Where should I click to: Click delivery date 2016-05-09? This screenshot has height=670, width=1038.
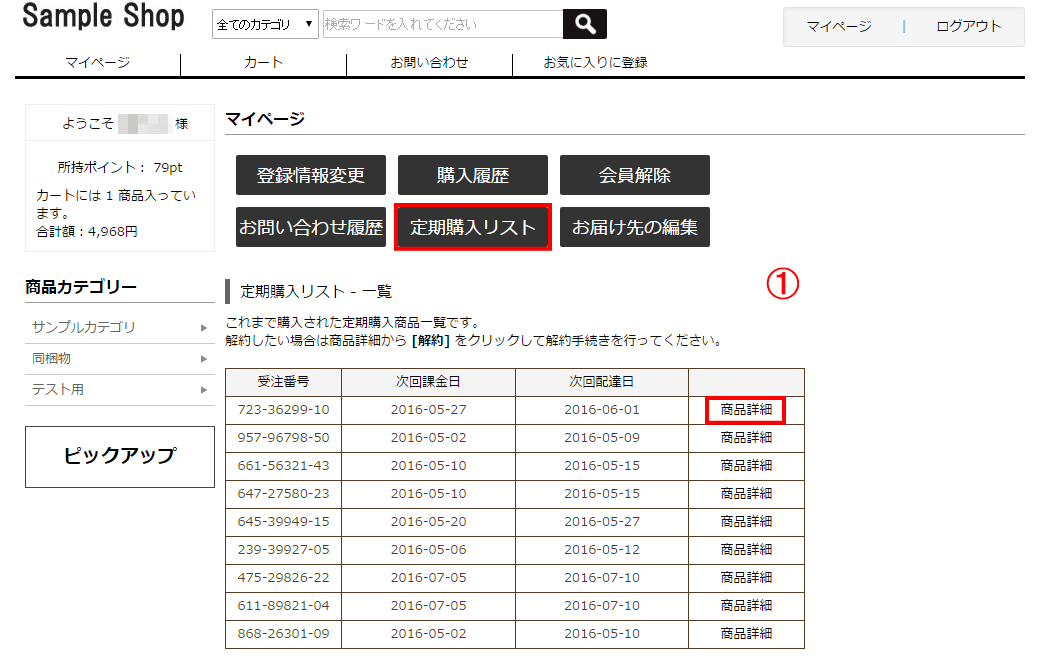(x=602, y=438)
